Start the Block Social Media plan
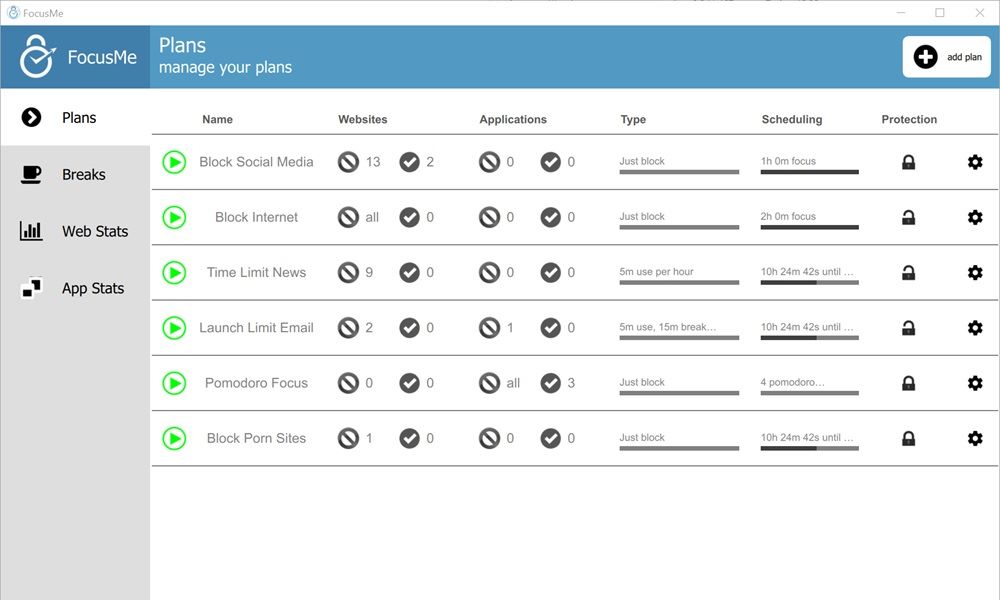The image size is (1000, 600). click(174, 162)
